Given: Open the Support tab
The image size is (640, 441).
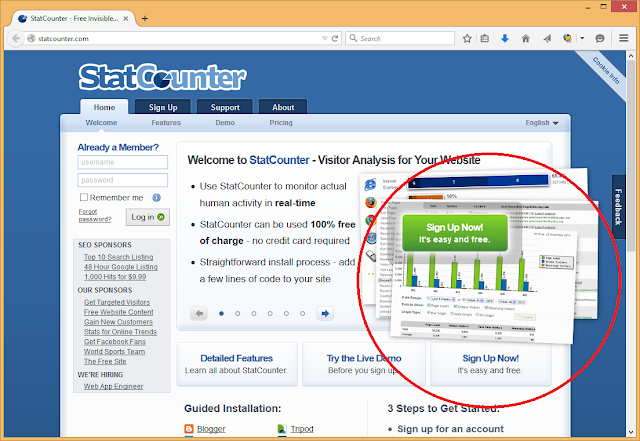Looking at the screenshot, I should pyautogui.click(x=225, y=107).
